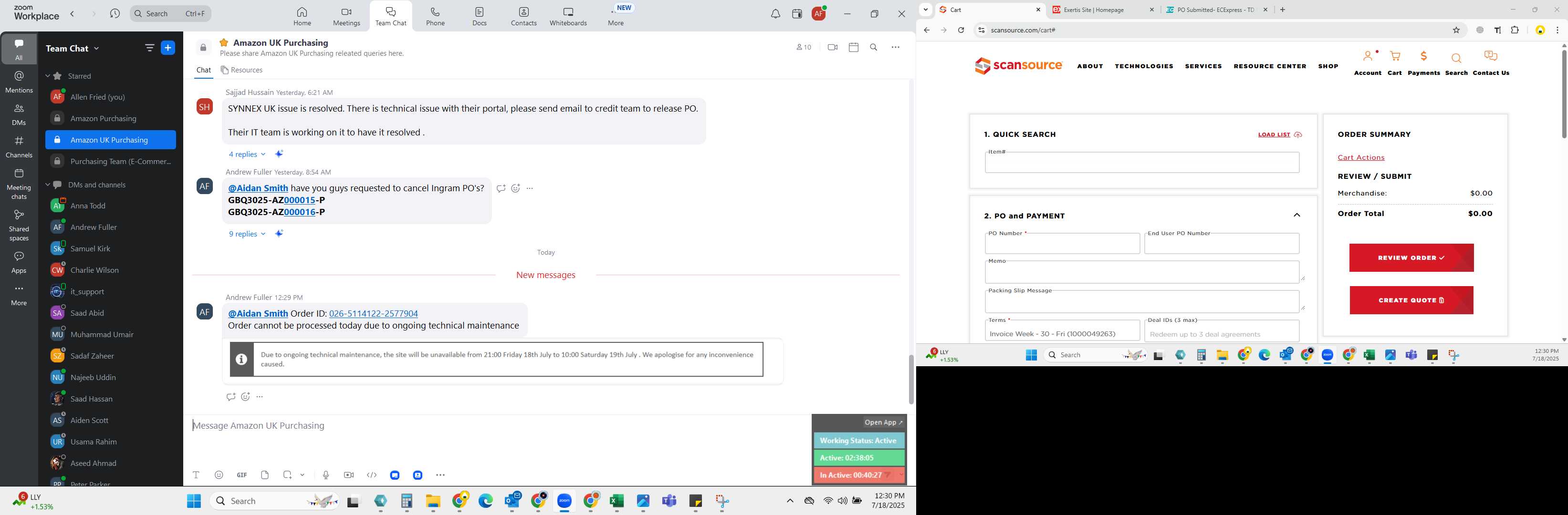Open the Meetings section in Zoom

(x=346, y=16)
